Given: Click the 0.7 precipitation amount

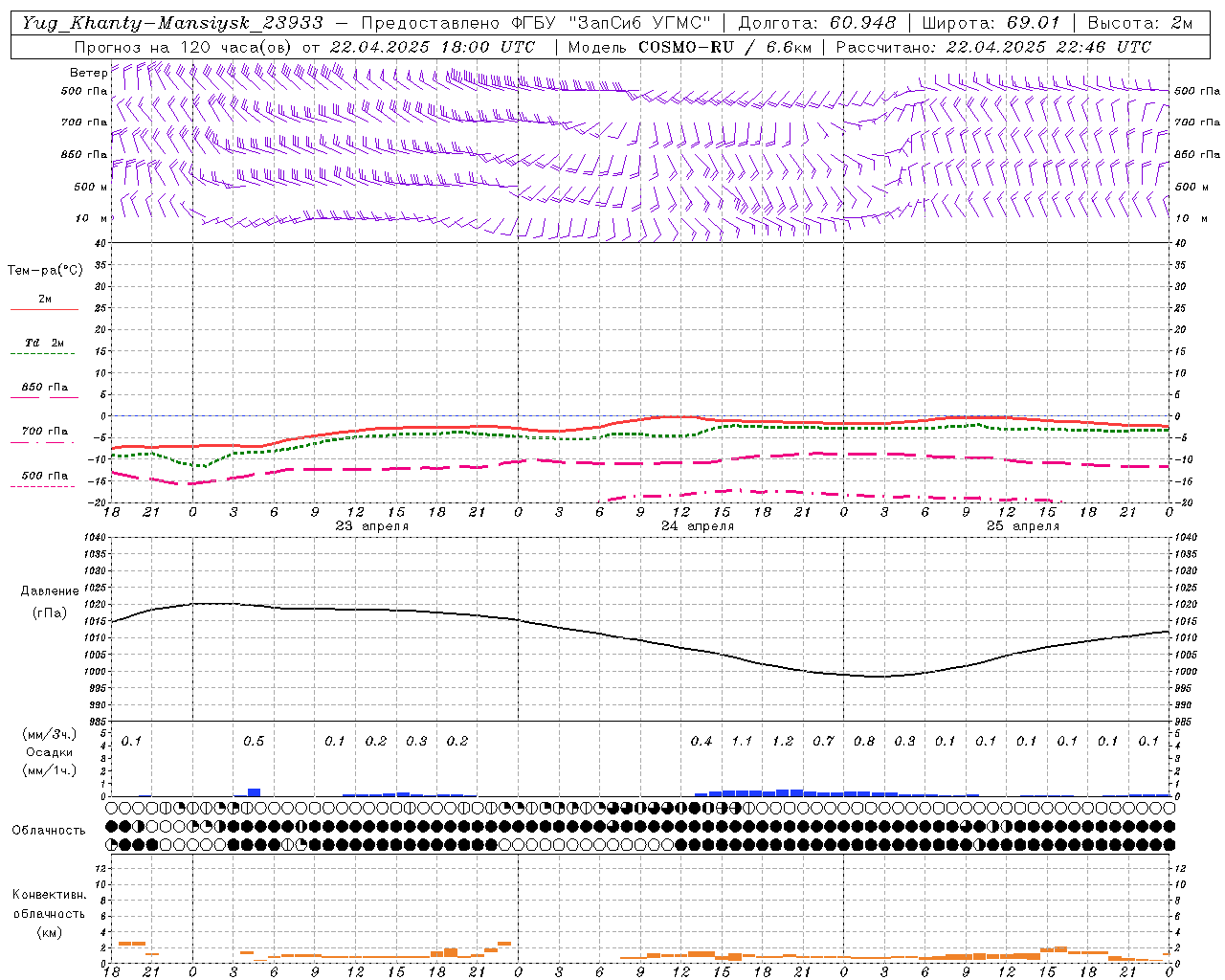Looking at the screenshot, I should tap(824, 742).
